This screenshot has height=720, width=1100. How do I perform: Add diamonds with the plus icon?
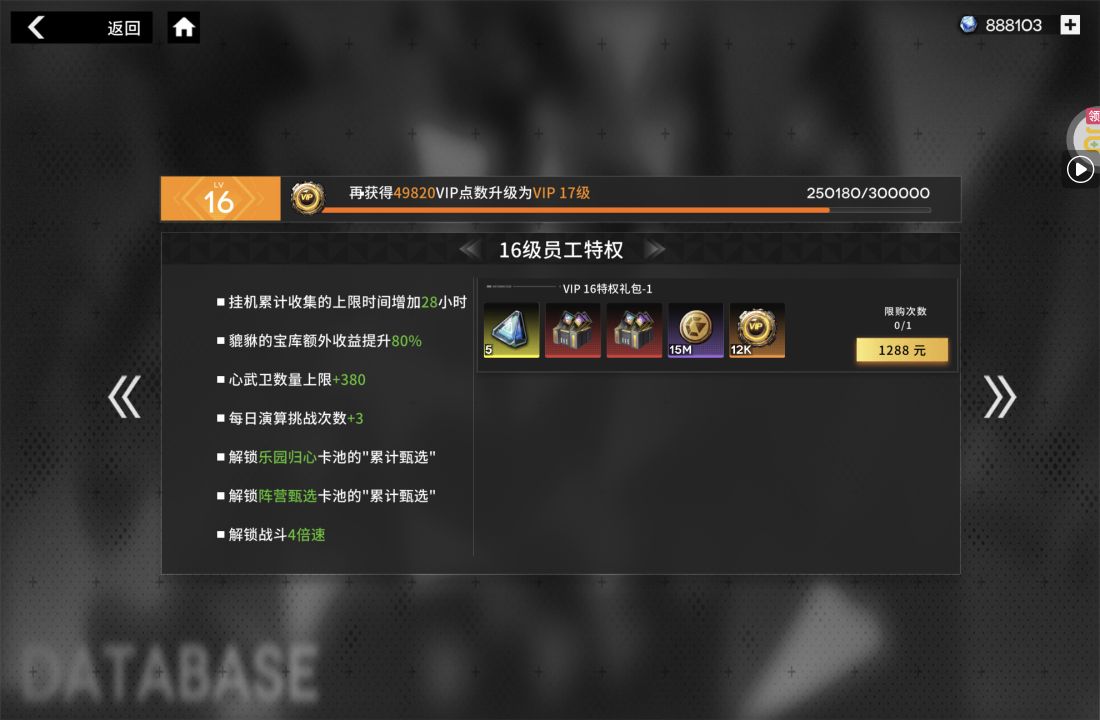tap(1070, 25)
